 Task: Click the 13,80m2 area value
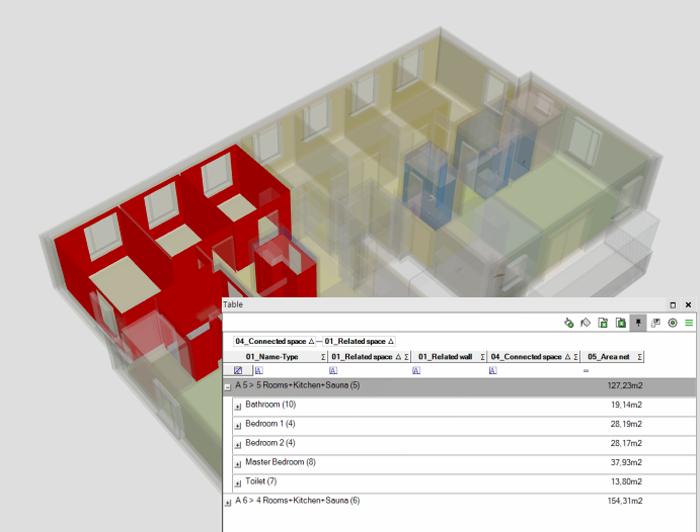click(x=626, y=482)
